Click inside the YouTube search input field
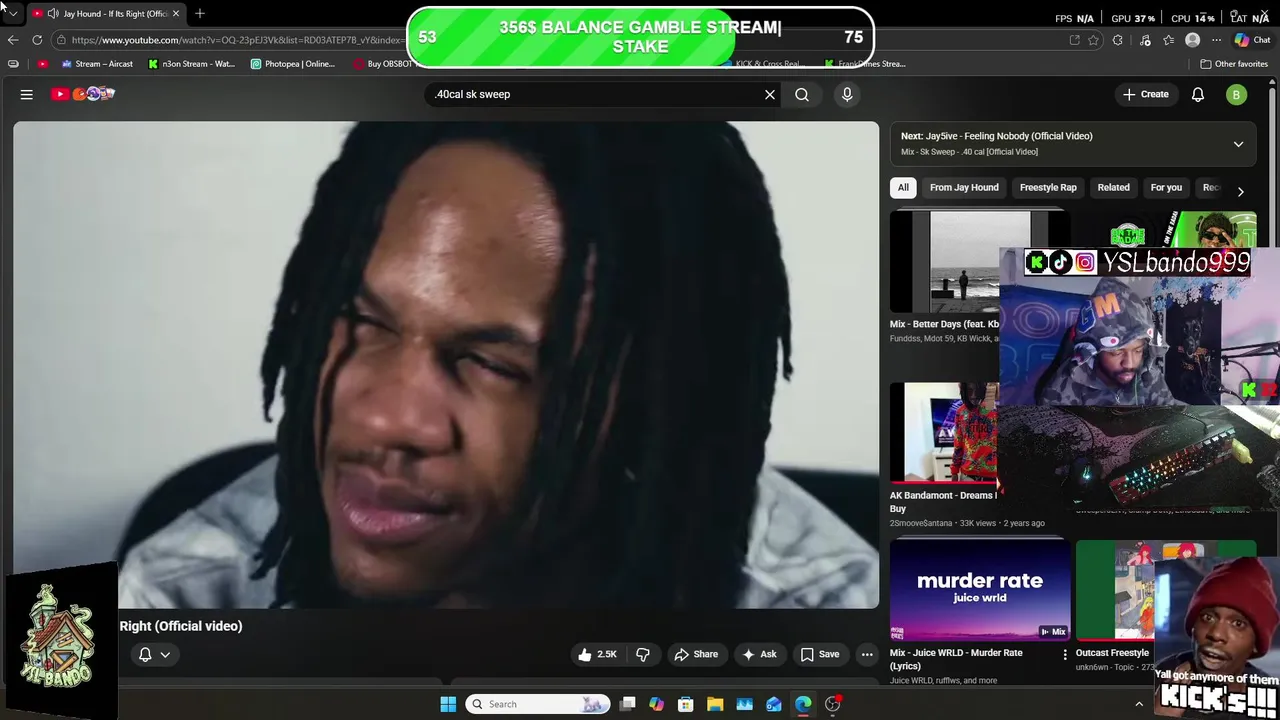Viewport: 1280px width, 720px height. pyautogui.click(x=595, y=94)
